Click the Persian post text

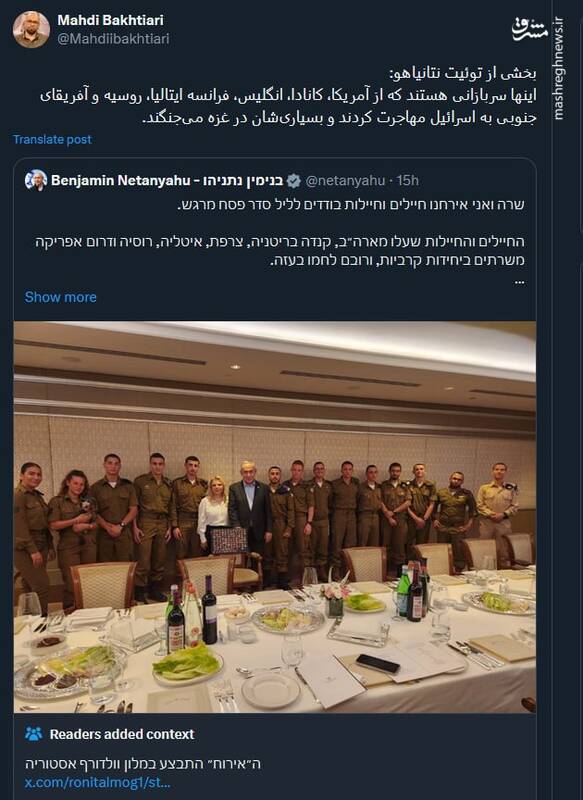[x=288, y=95]
